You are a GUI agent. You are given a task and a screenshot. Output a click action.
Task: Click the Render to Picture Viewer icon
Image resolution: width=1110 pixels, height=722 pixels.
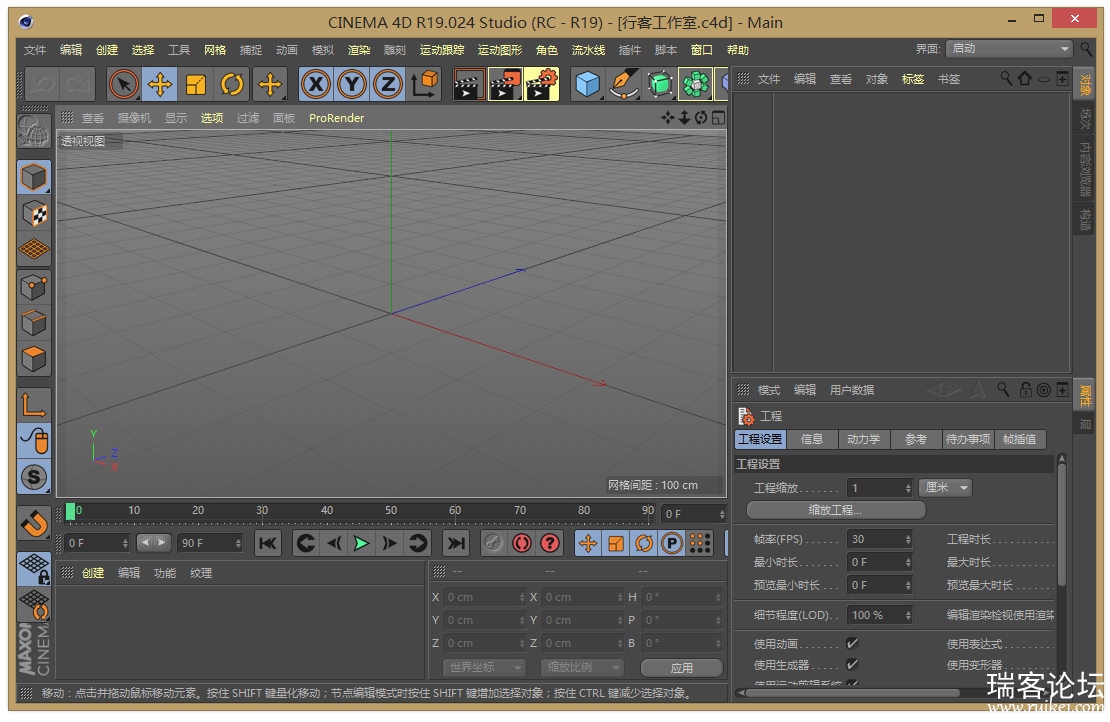tap(505, 84)
